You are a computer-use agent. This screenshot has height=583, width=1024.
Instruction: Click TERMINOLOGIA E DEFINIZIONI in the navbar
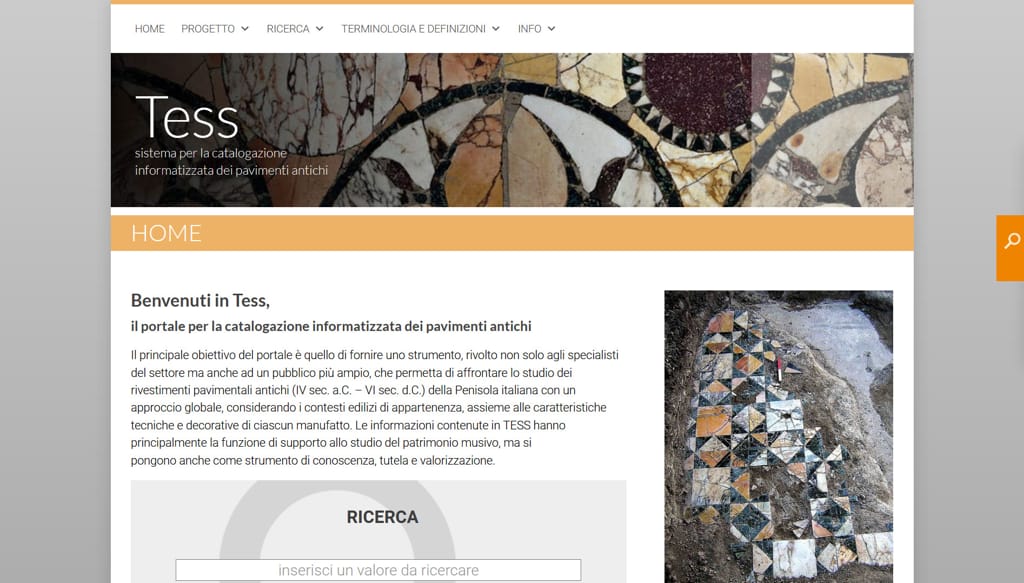tap(413, 29)
